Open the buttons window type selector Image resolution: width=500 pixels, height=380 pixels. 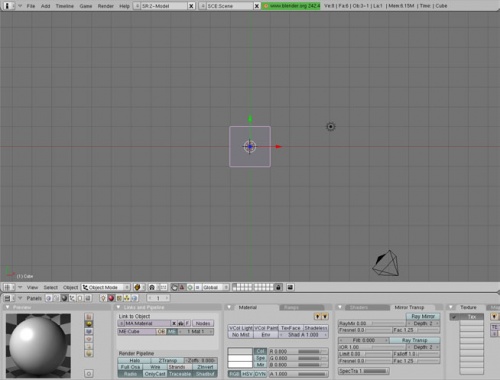click(9, 298)
